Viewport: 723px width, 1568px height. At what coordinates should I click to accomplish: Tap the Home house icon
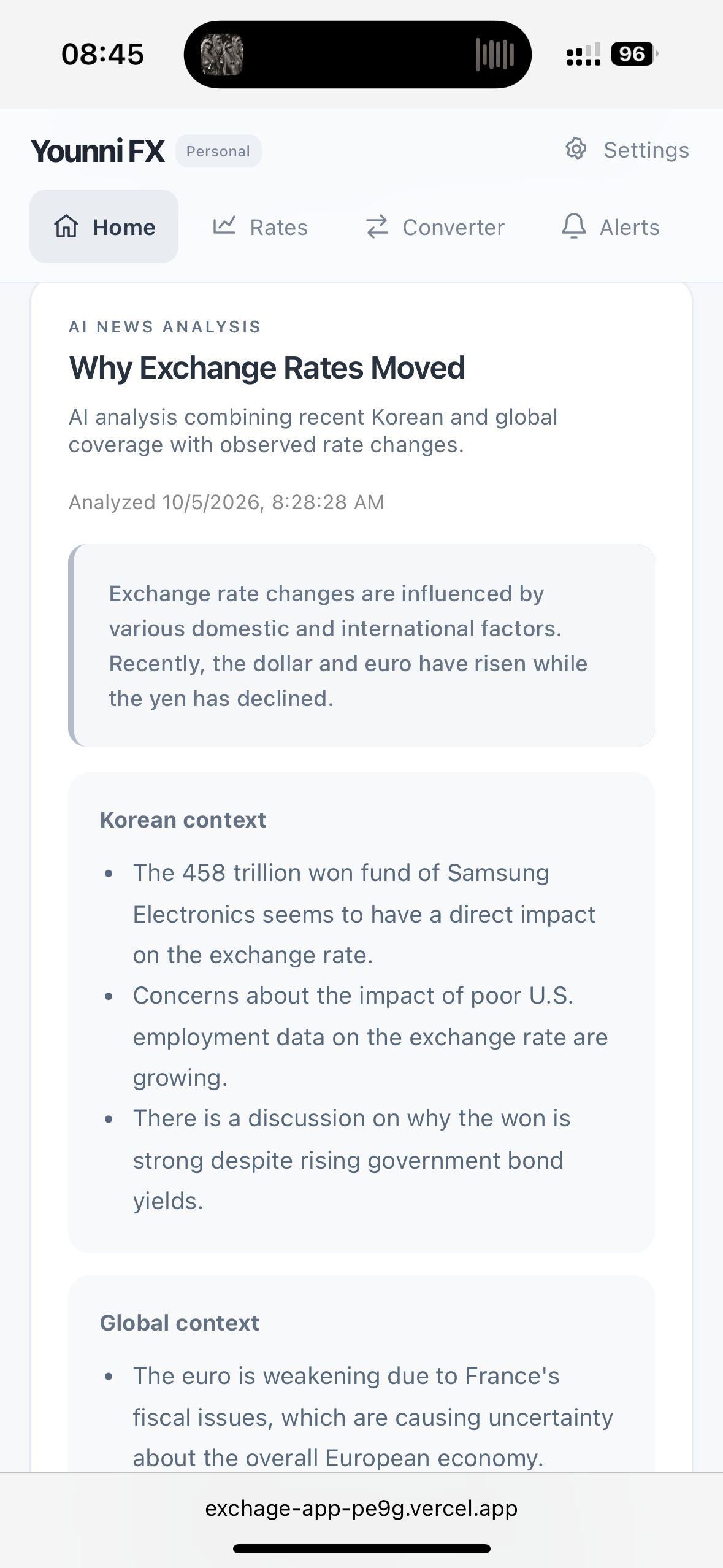click(66, 226)
